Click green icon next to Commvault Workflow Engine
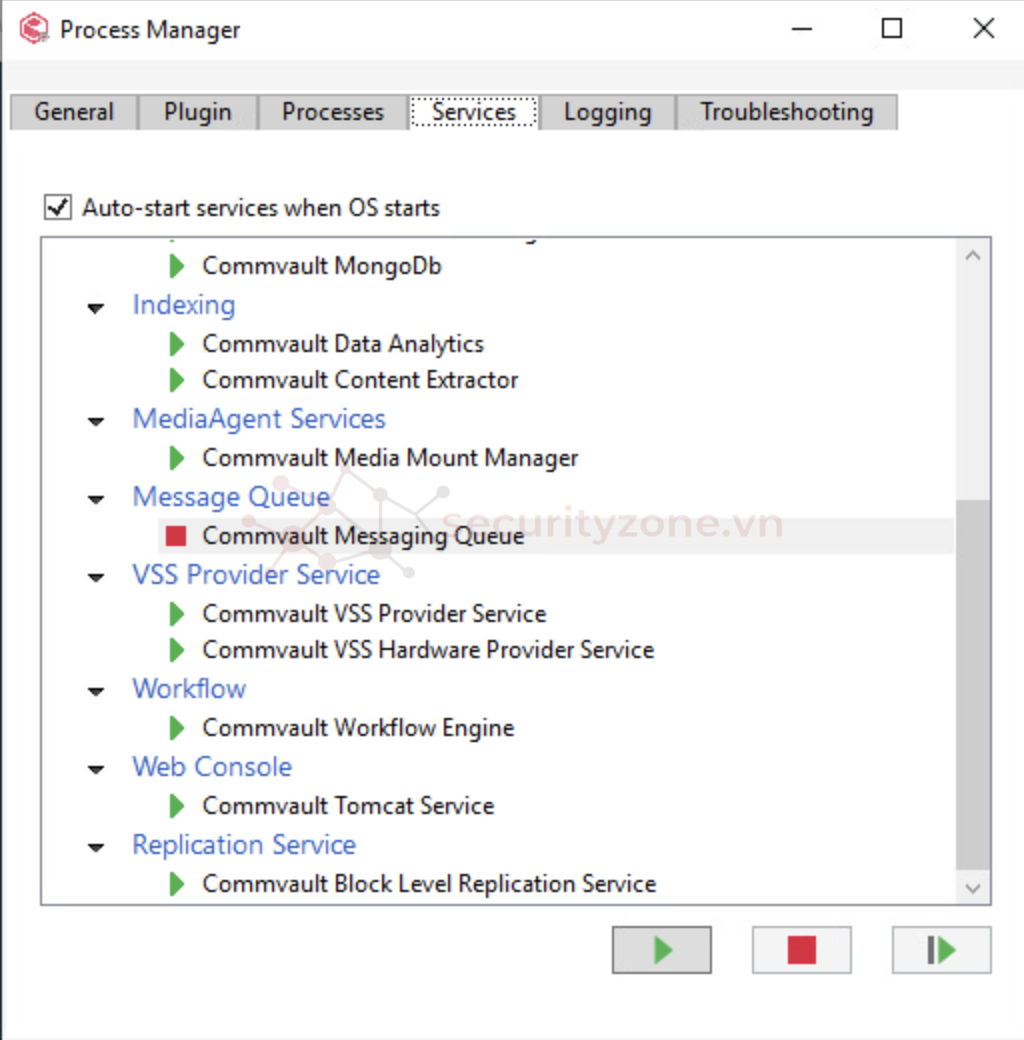 click(x=176, y=728)
